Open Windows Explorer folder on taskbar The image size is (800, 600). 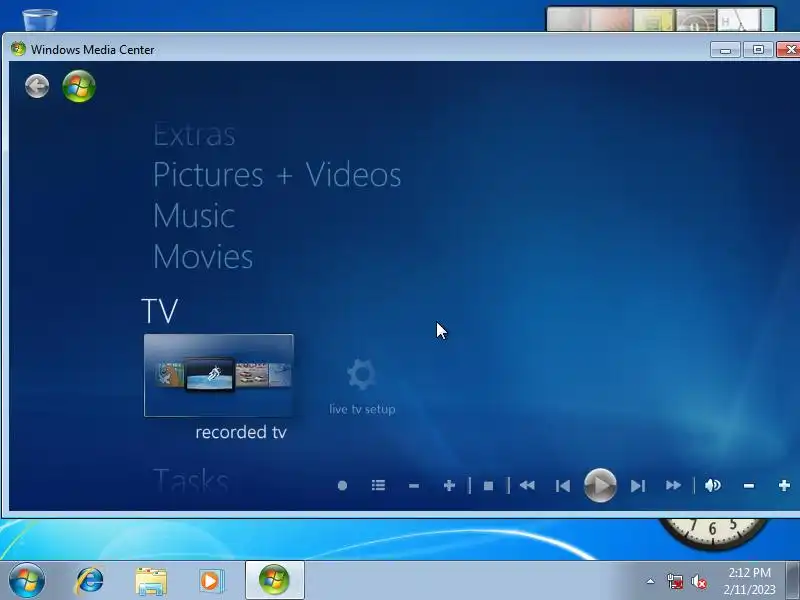pos(151,581)
